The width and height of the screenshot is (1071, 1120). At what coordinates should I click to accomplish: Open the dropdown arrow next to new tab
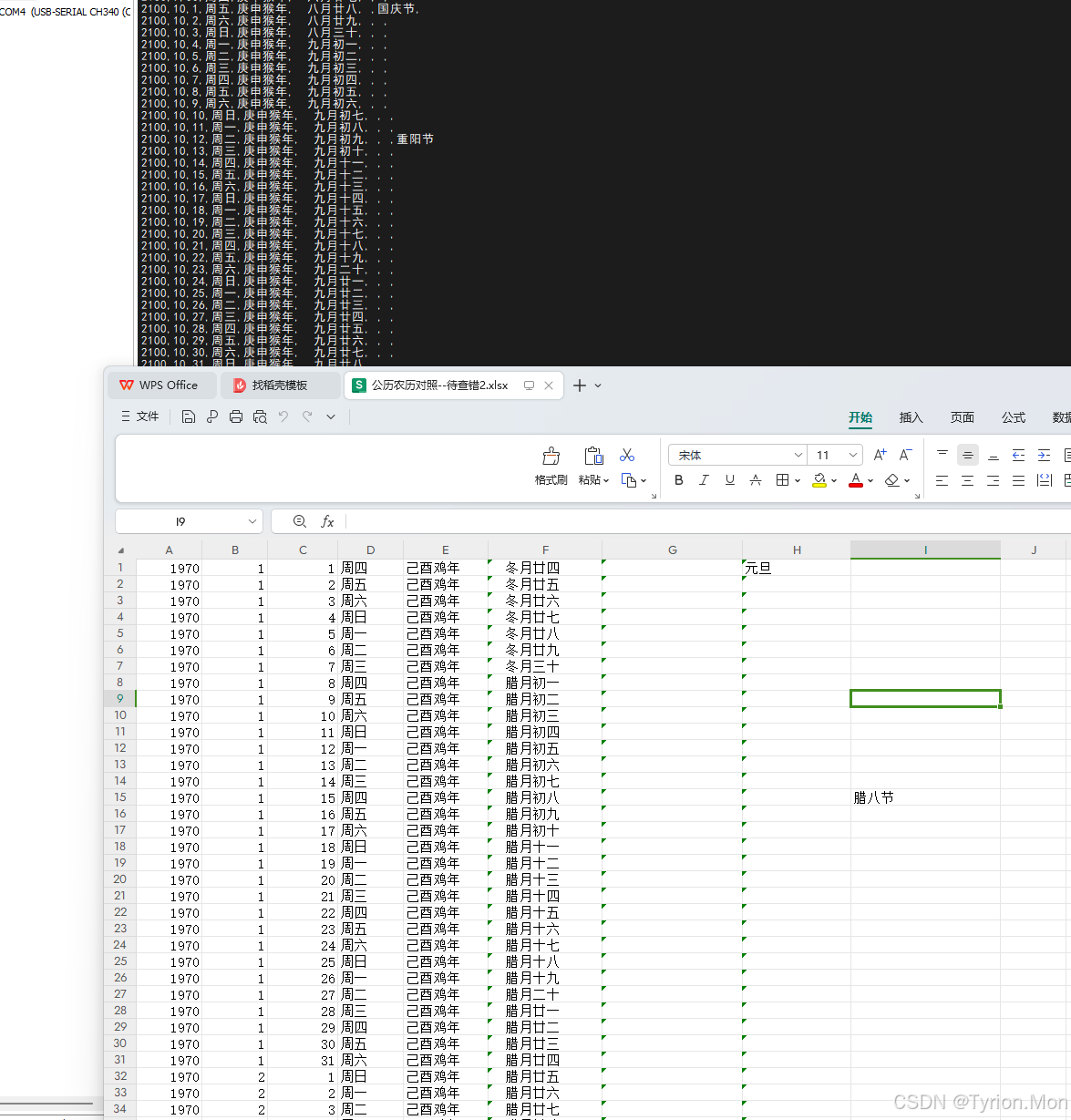point(598,385)
